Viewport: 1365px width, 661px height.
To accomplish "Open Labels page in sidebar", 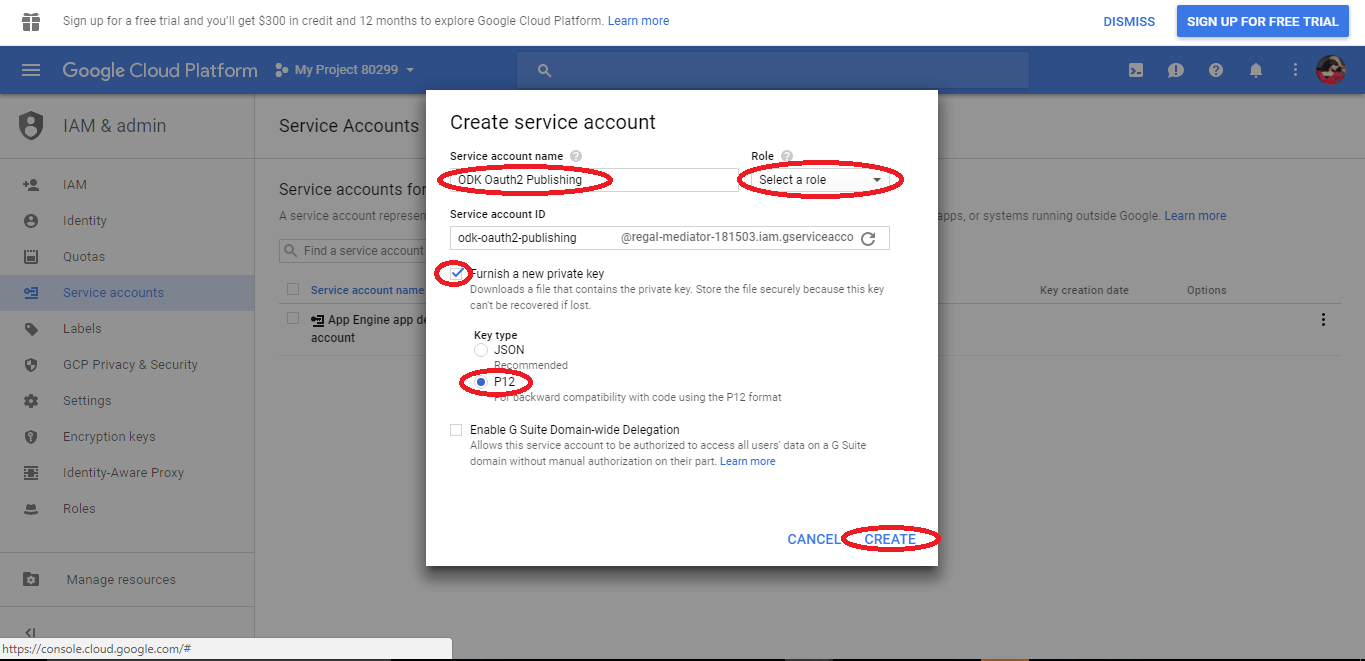I will (82, 328).
